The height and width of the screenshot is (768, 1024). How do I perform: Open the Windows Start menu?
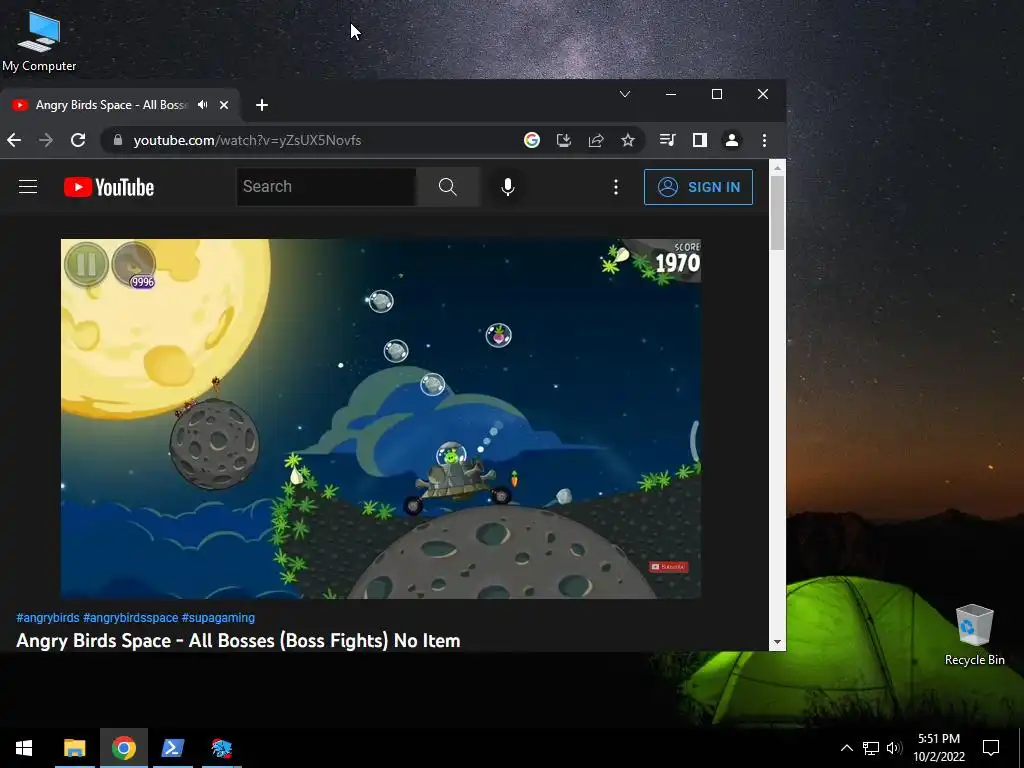tap(24, 748)
